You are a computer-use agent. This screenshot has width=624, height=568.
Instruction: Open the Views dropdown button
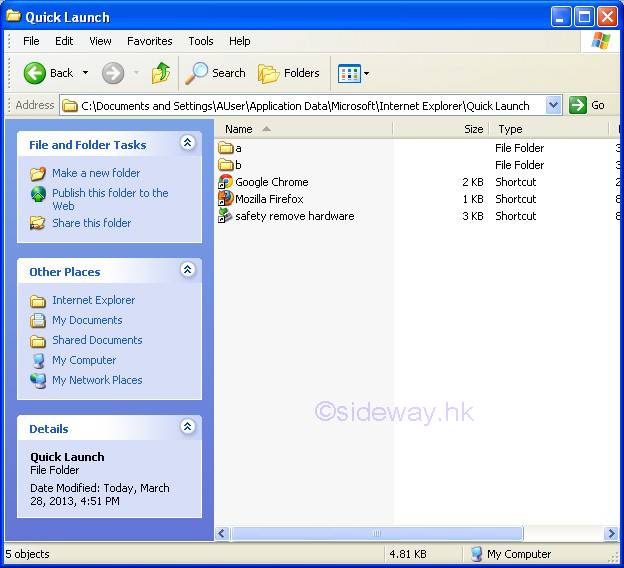(x=354, y=73)
